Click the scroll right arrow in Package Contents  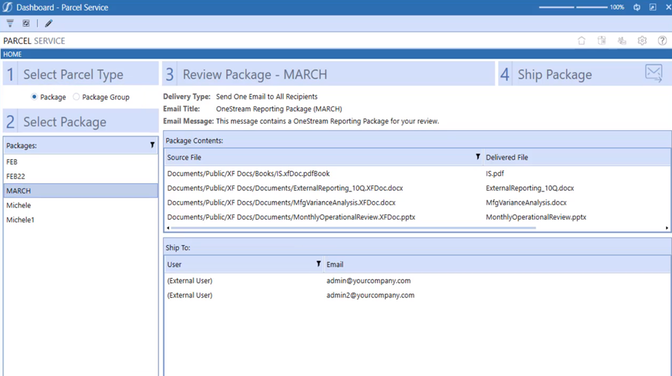tap(667, 228)
